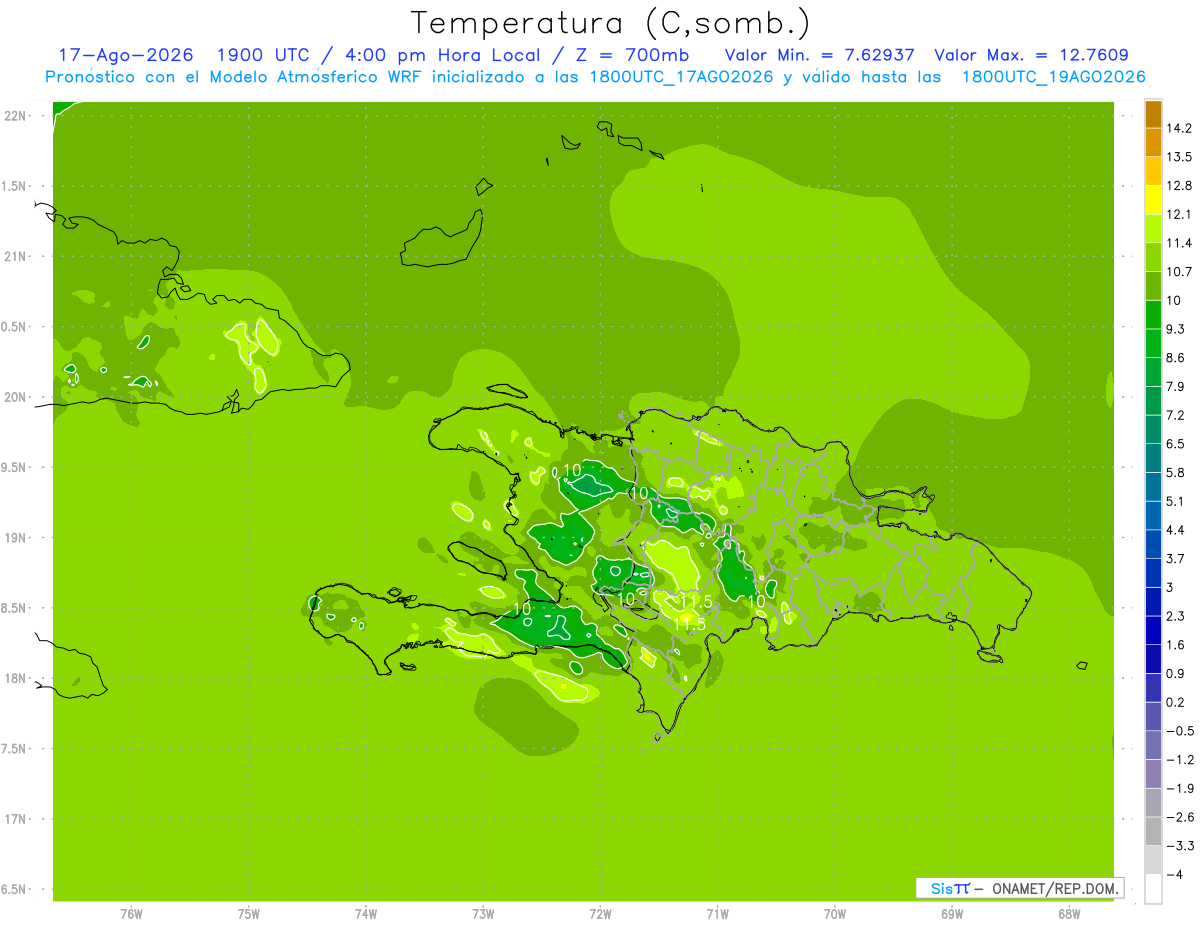This screenshot has height=927, width=1200.
Task: Click the '9.5N' latitude label
Action: pyautogui.click(x=15, y=468)
